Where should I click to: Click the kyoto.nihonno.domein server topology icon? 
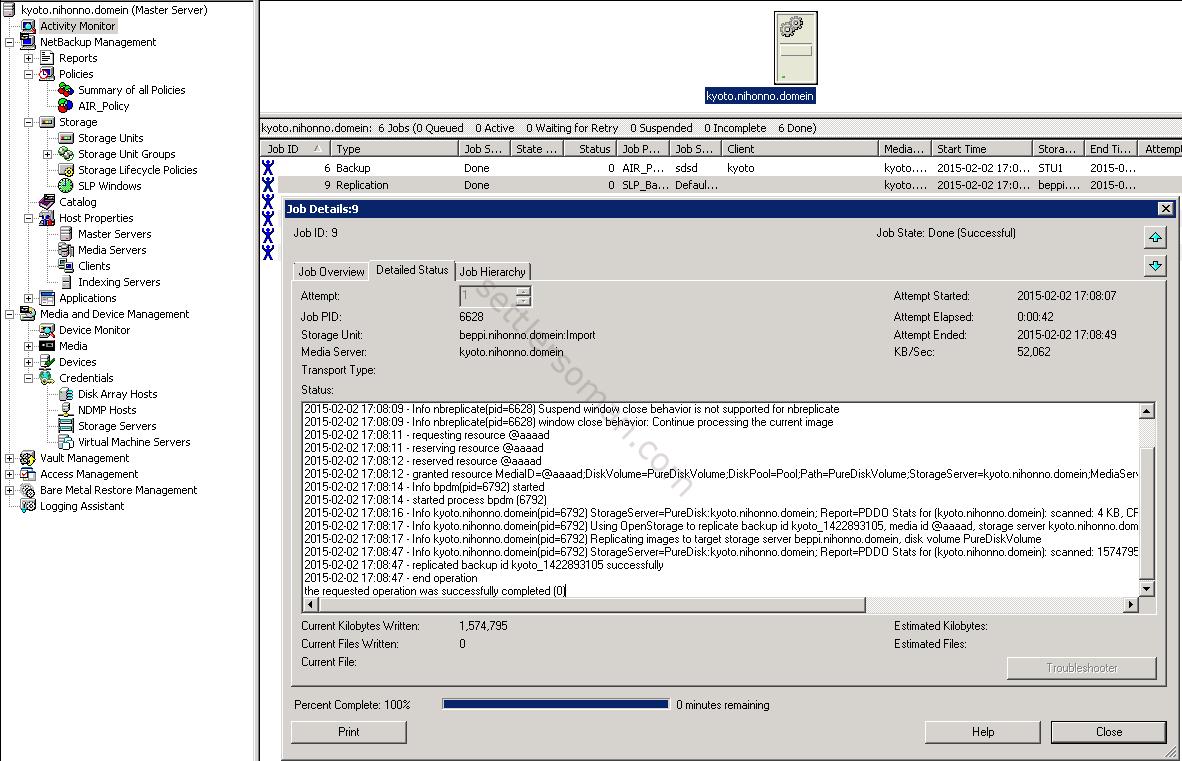[795, 48]
